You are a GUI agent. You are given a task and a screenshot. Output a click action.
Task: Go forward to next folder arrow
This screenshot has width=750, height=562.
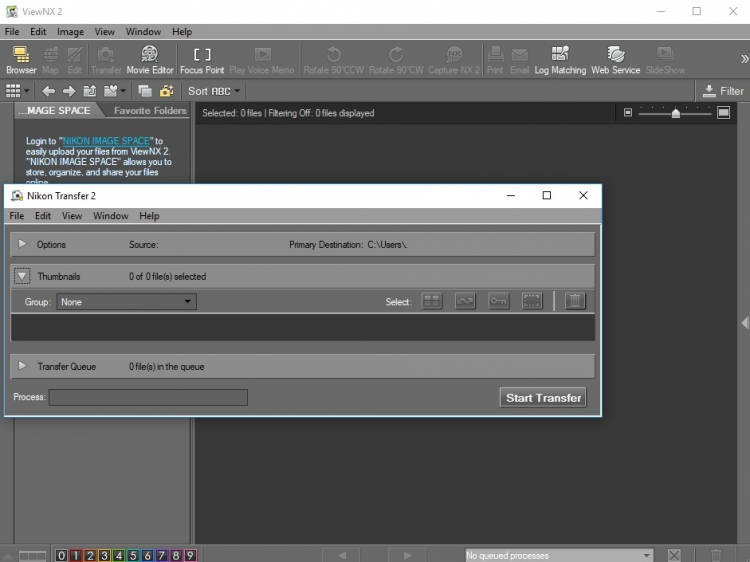pyautogui.click(x=69, y=91)
